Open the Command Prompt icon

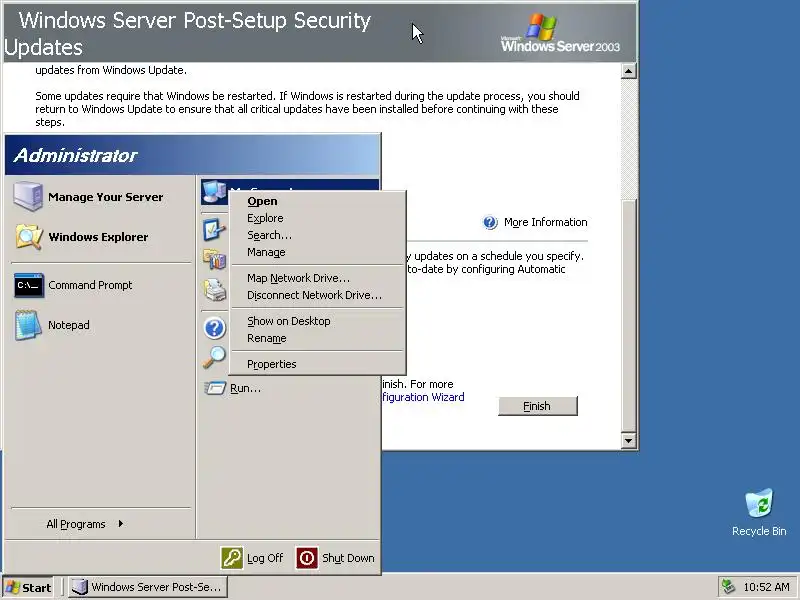29,285
